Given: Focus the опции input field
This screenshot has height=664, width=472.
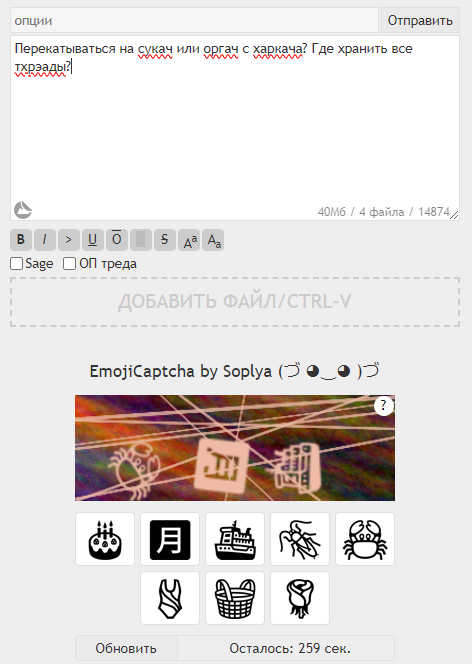Looking at the screenshot, I should click(x=194, y=20).
